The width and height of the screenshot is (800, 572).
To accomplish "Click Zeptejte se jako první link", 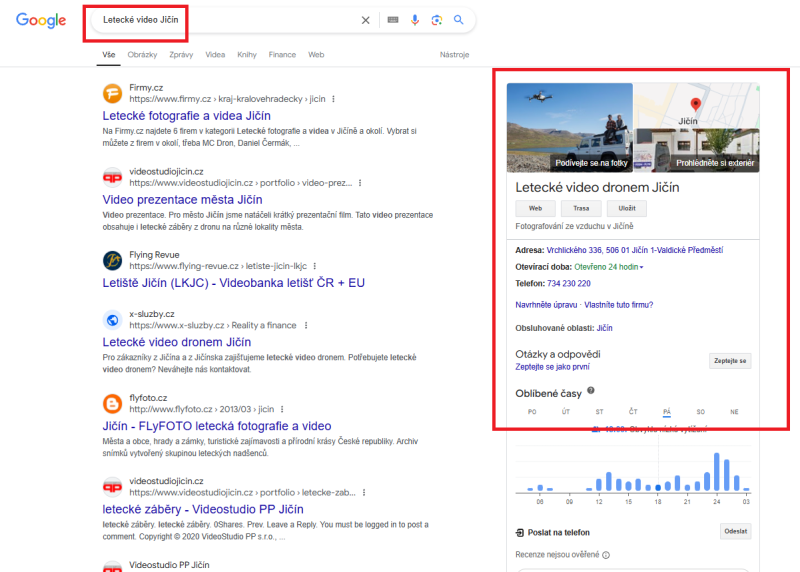I will (x=552, y=367).
